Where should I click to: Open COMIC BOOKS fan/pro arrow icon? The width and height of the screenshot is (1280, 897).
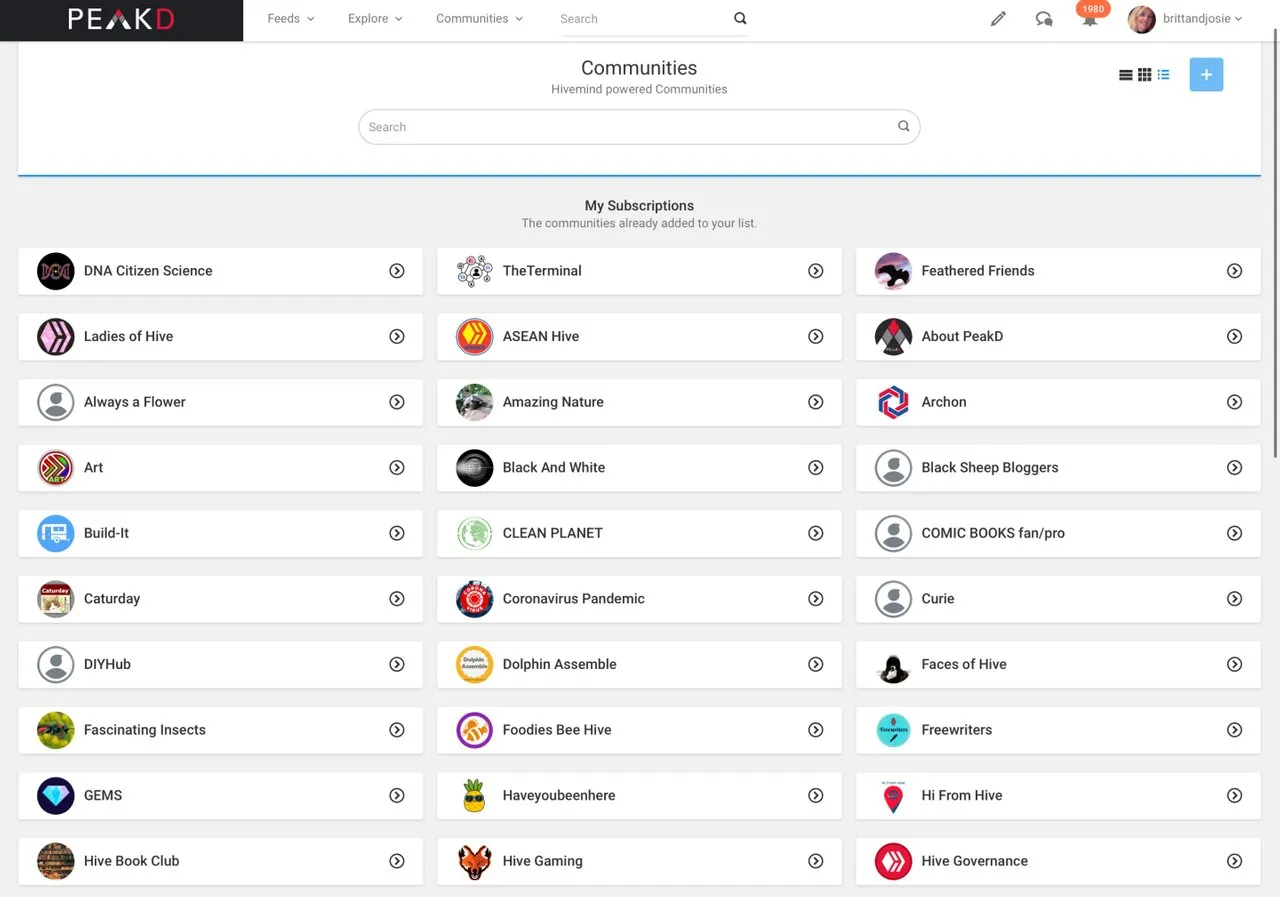(1235, 533)
